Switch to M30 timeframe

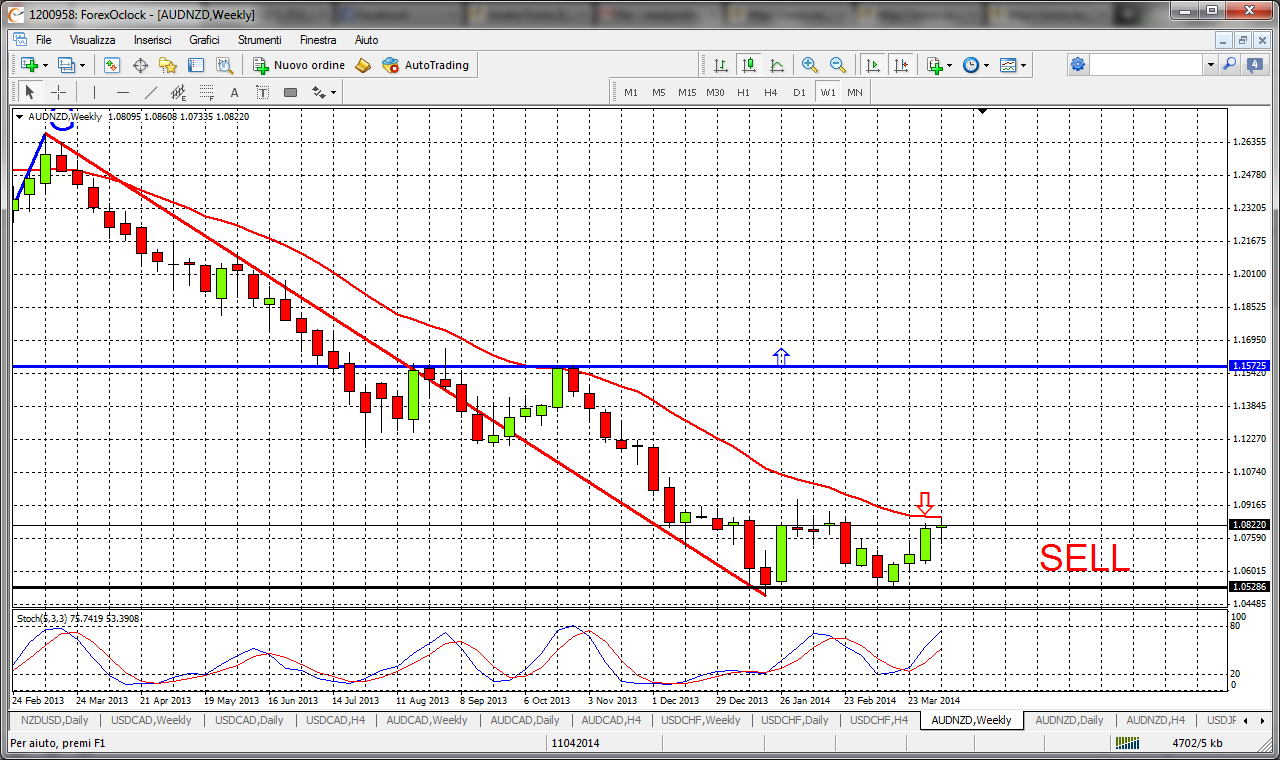point(714,92)
